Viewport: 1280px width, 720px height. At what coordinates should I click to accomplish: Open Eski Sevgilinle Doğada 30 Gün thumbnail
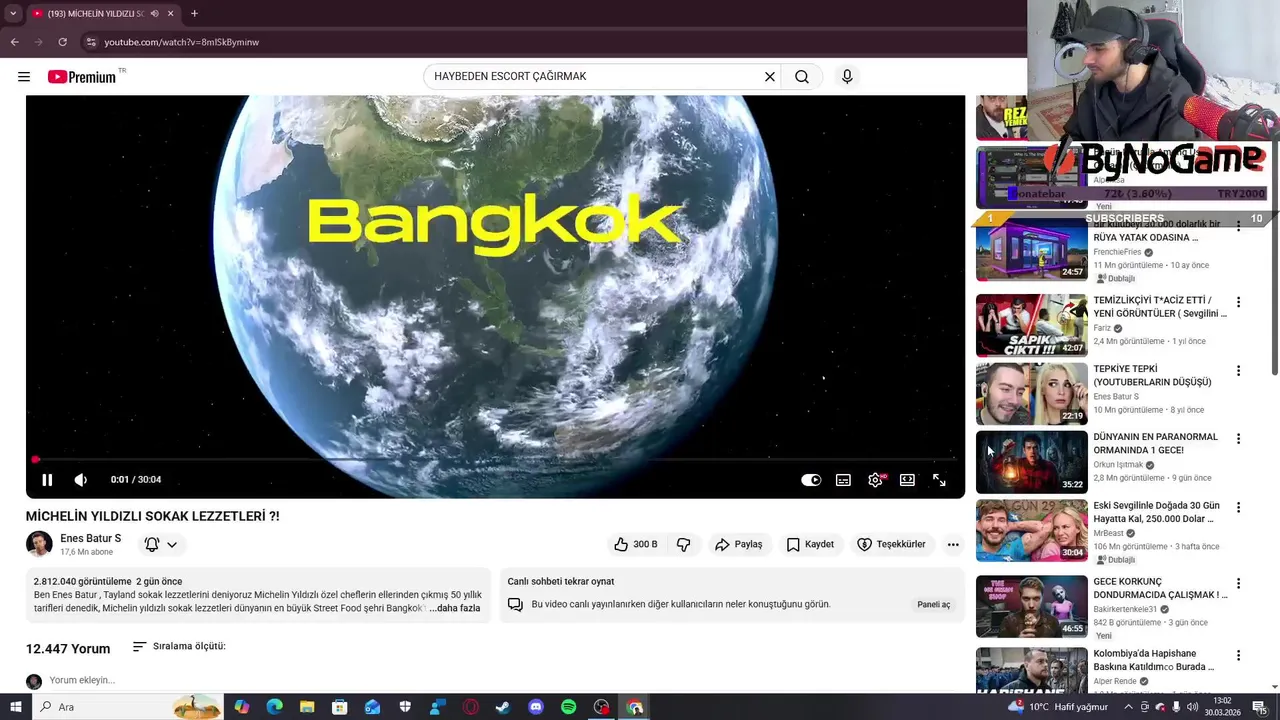[1032, 531]
